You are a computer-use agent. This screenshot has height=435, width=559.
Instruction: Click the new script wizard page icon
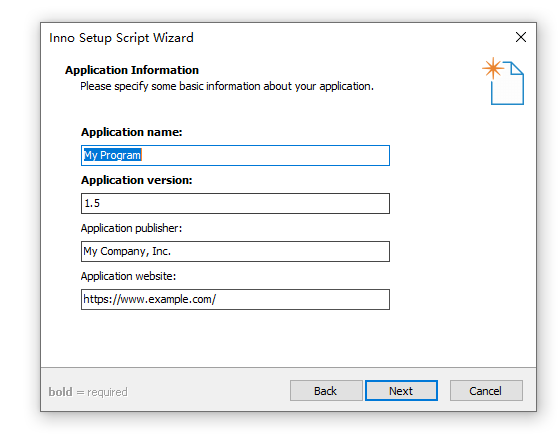503,81
